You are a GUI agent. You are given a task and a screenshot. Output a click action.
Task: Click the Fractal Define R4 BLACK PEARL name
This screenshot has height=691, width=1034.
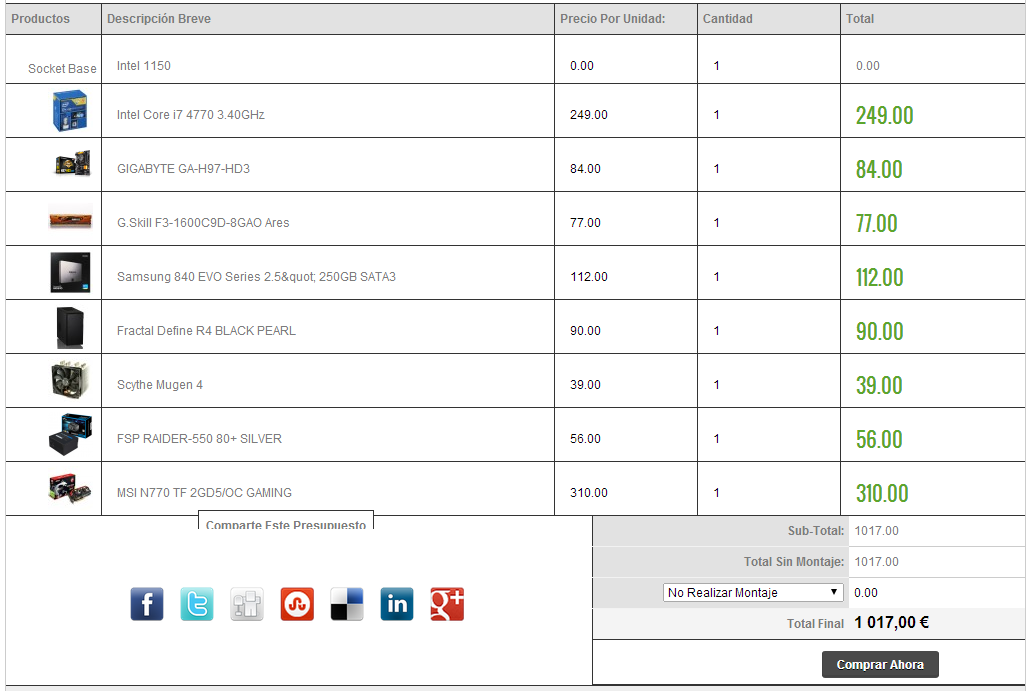click(206, 331)
